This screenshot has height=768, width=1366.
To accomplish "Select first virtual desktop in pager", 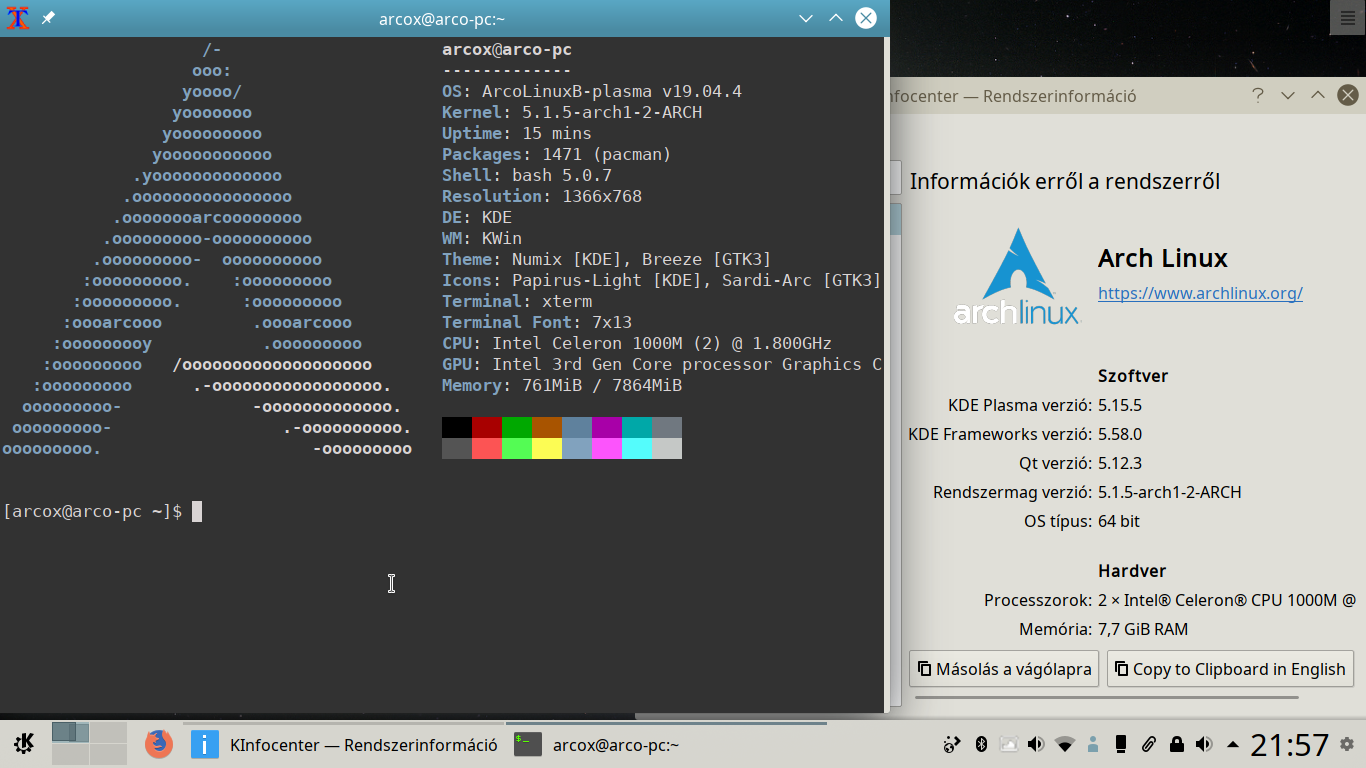I will click(70, 732).
